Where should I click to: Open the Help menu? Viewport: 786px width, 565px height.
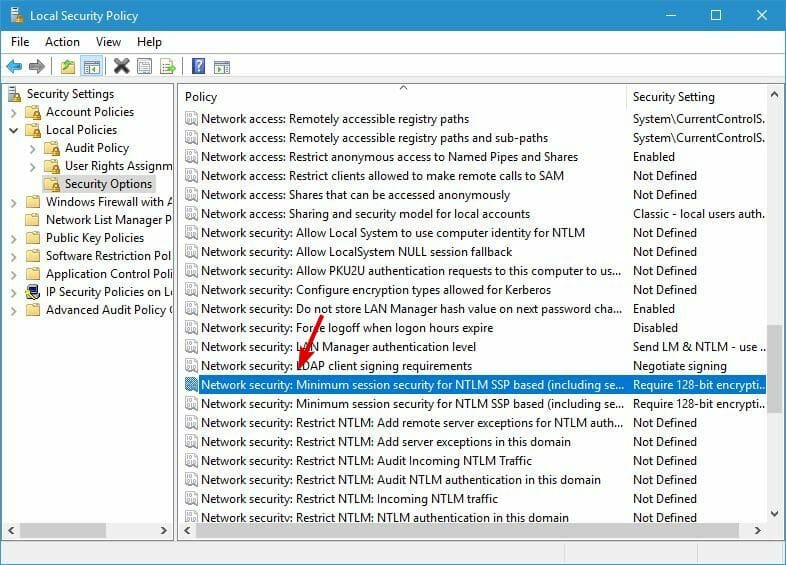149,42
